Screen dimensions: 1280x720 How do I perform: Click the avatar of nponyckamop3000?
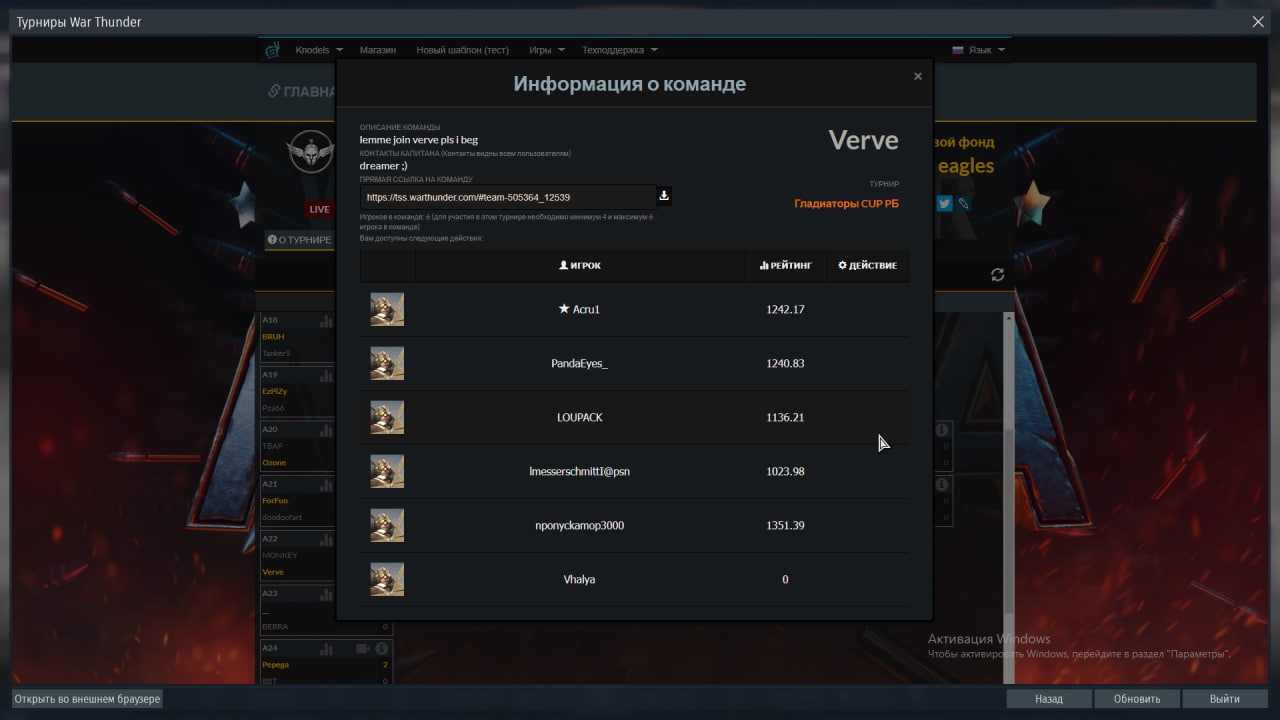387,525
